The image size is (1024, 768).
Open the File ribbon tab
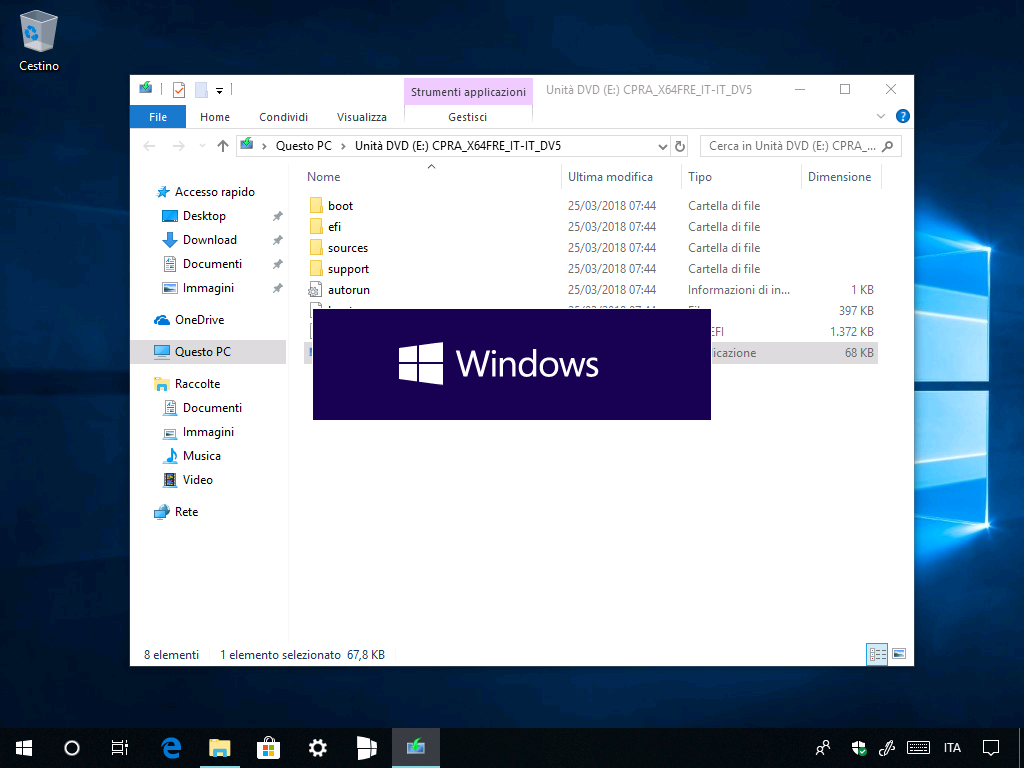tap(158, 117)
